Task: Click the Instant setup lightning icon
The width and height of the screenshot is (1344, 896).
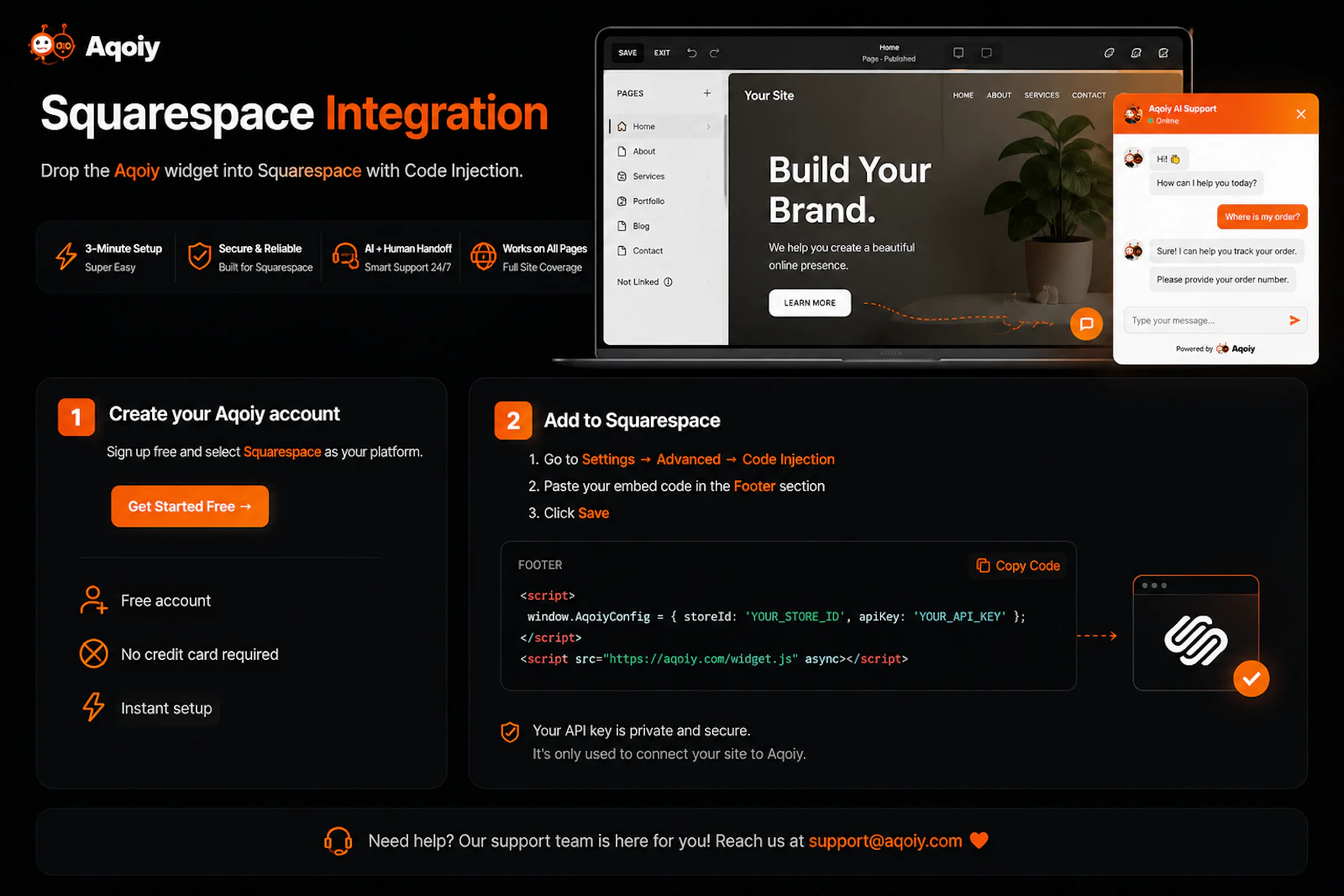Action: point(93,707)
